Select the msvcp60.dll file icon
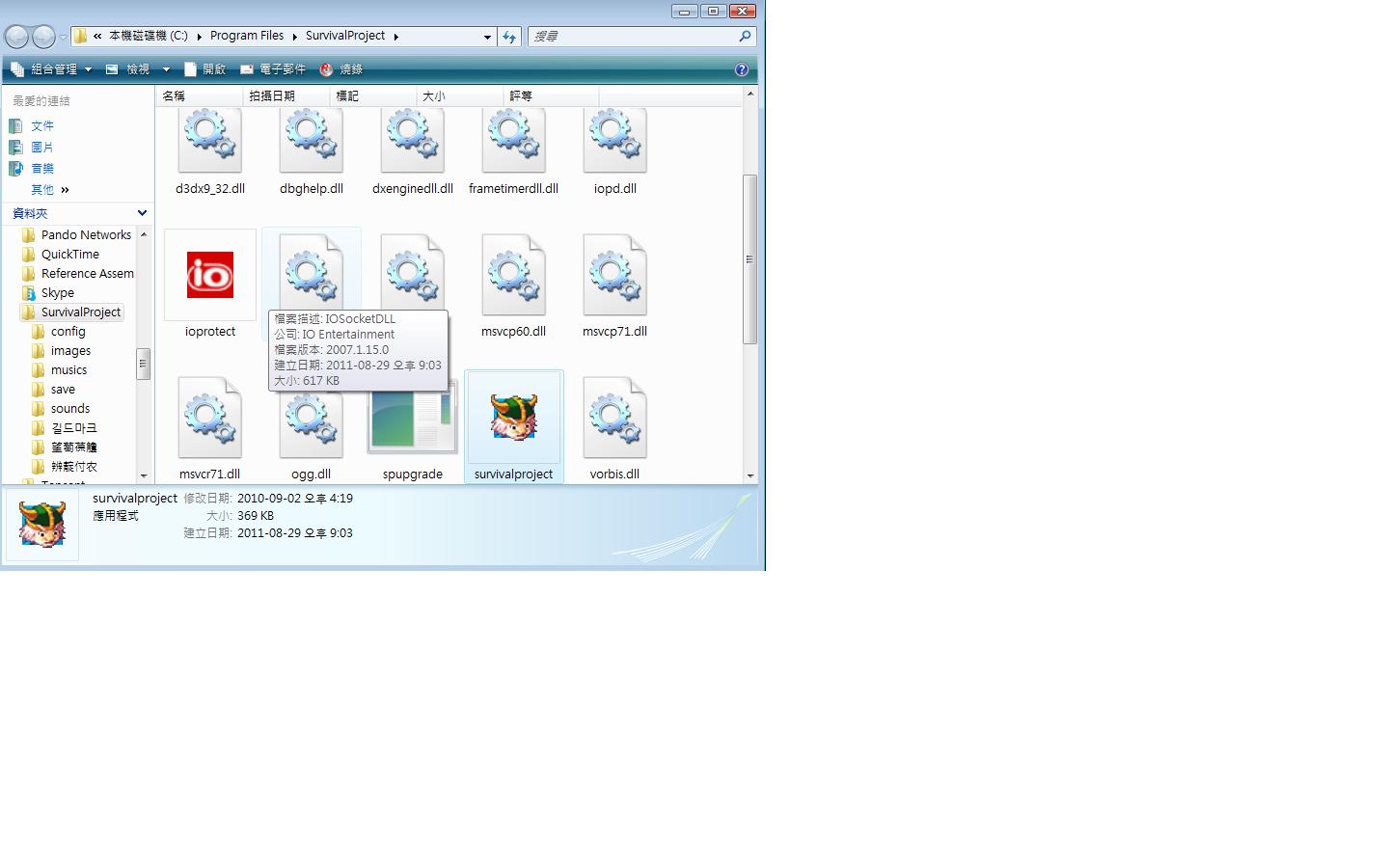Image resolution: width=1389 pixels, height=868 pixels. coord(513,275)
